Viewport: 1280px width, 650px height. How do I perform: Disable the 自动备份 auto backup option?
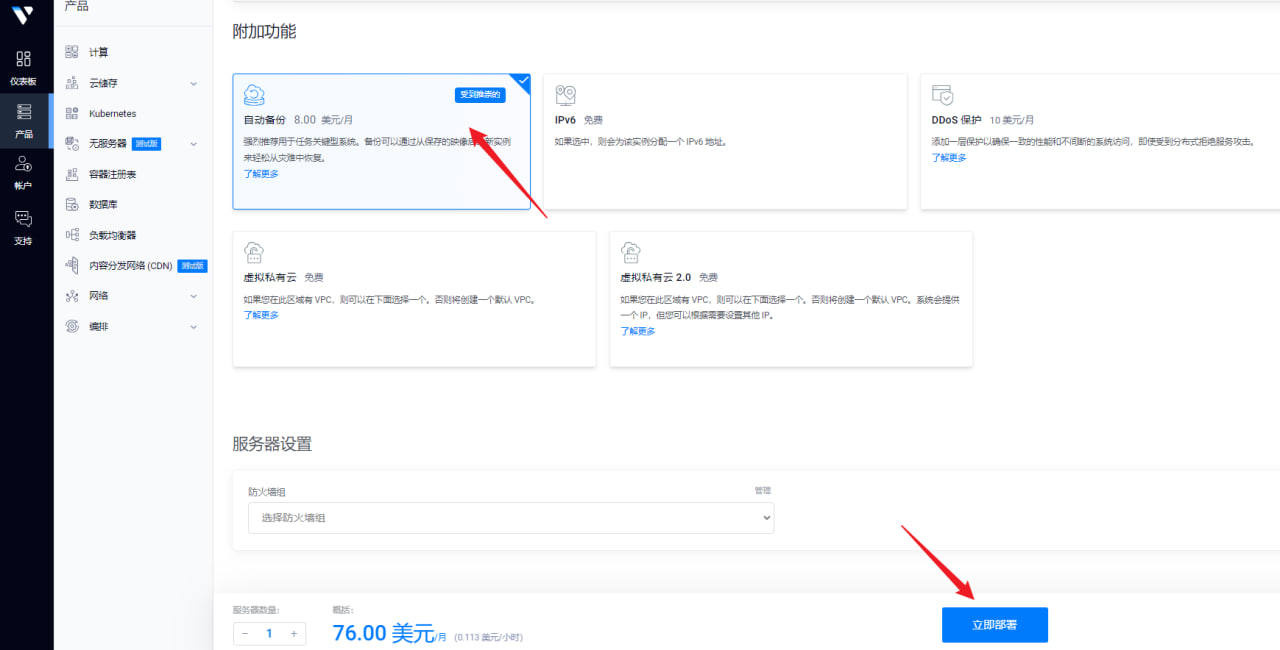point(381,141)
